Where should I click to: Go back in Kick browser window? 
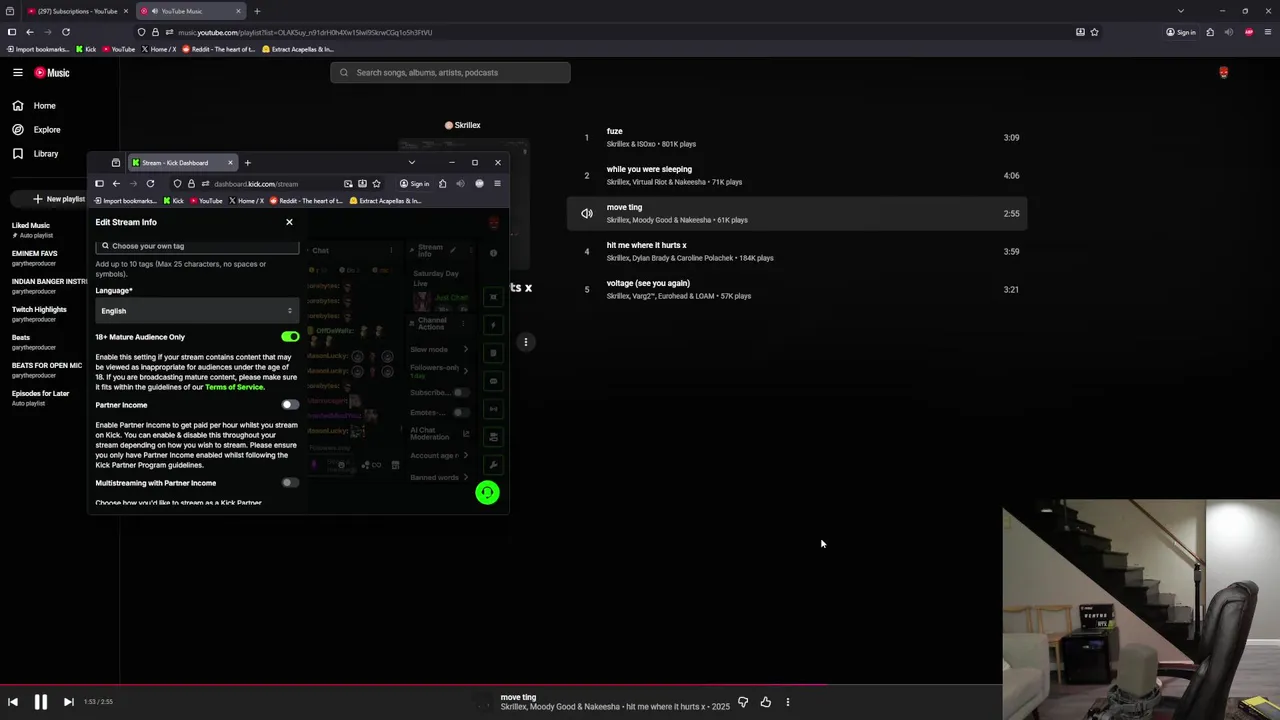click(116, 183)
